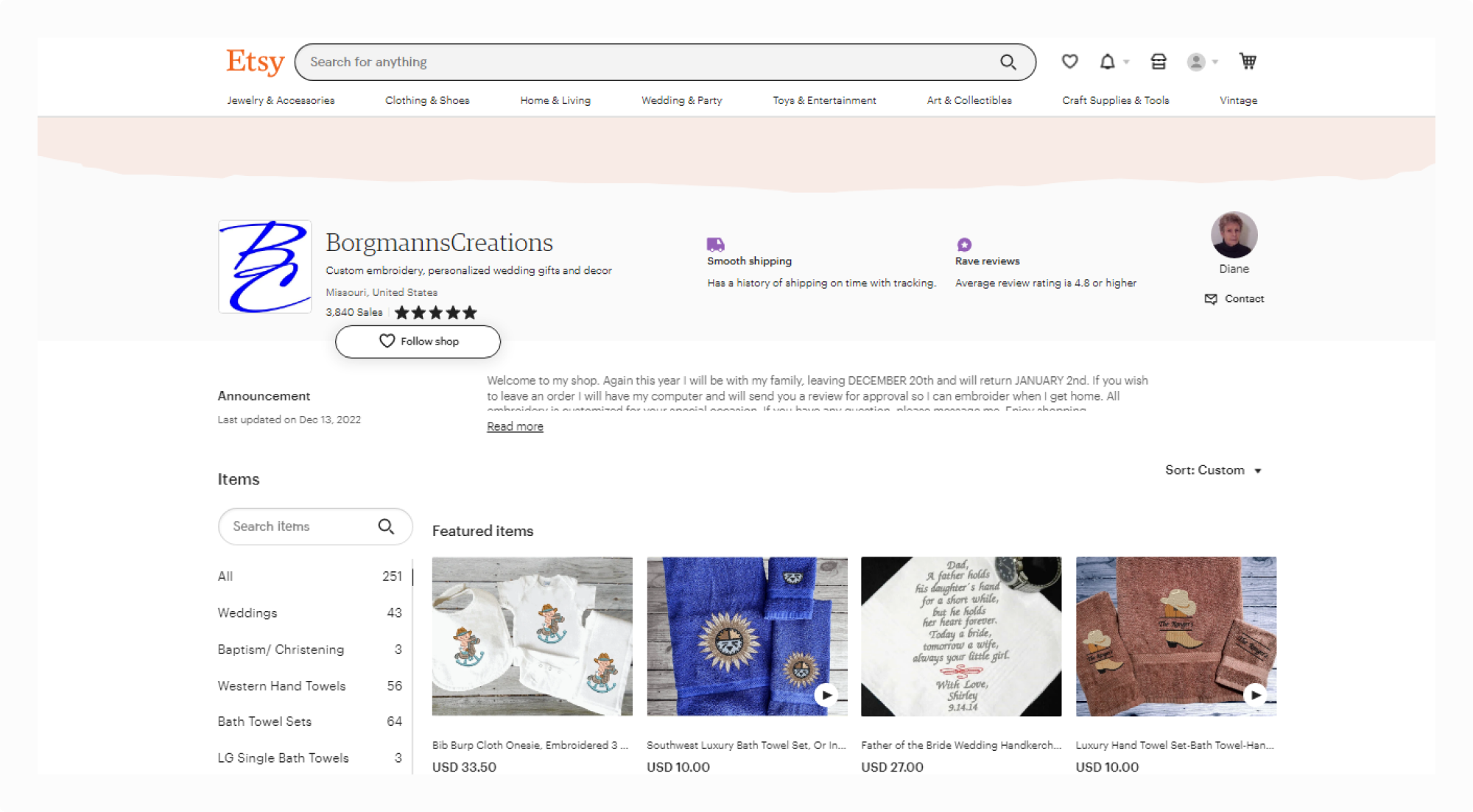Play video on Luxury Hand Towel Set
Image resolution: width=1473 pixels, height=812 pixels.
click(1255, 695)
